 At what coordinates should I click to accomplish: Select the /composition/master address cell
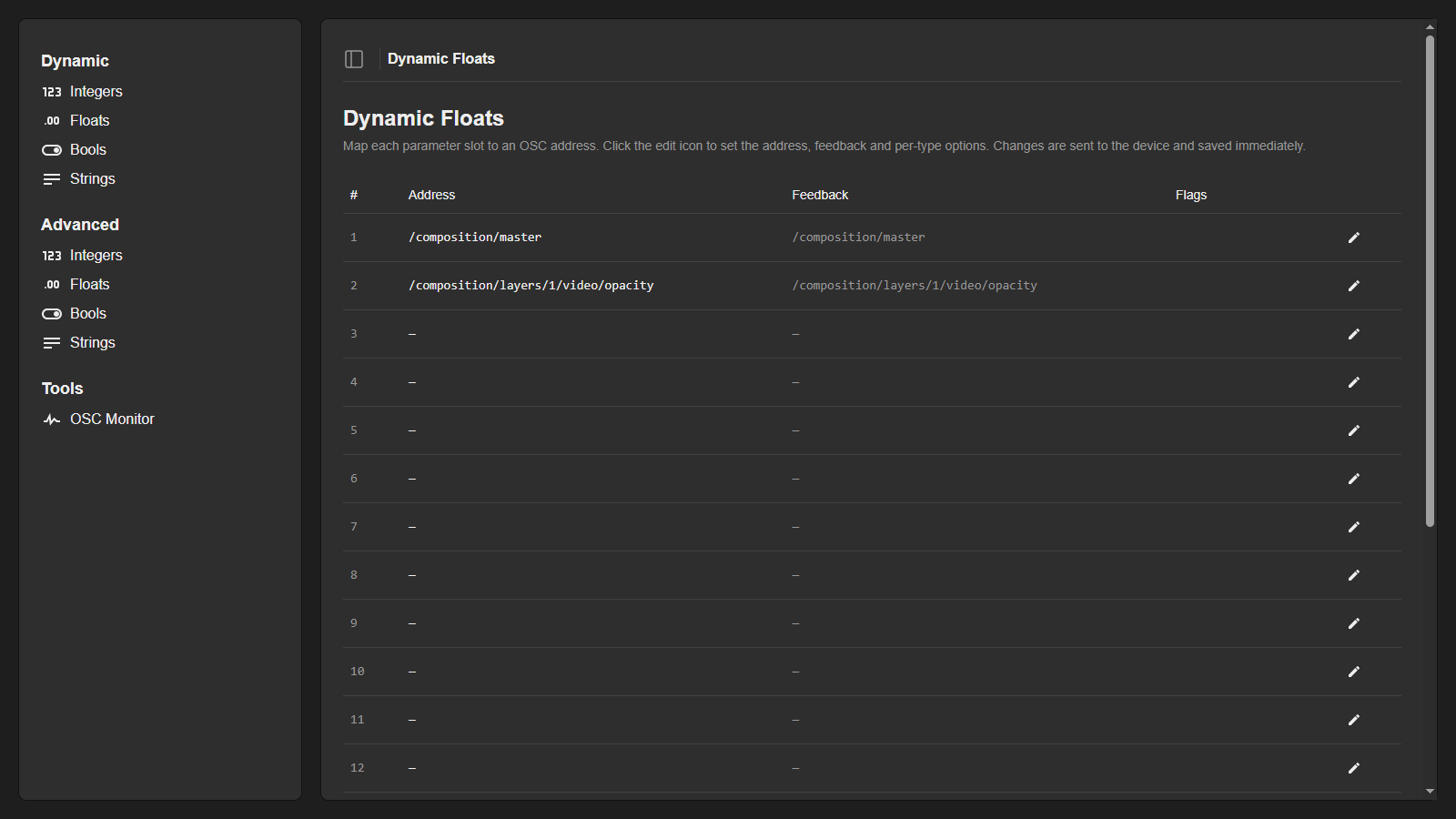[475, 238]
